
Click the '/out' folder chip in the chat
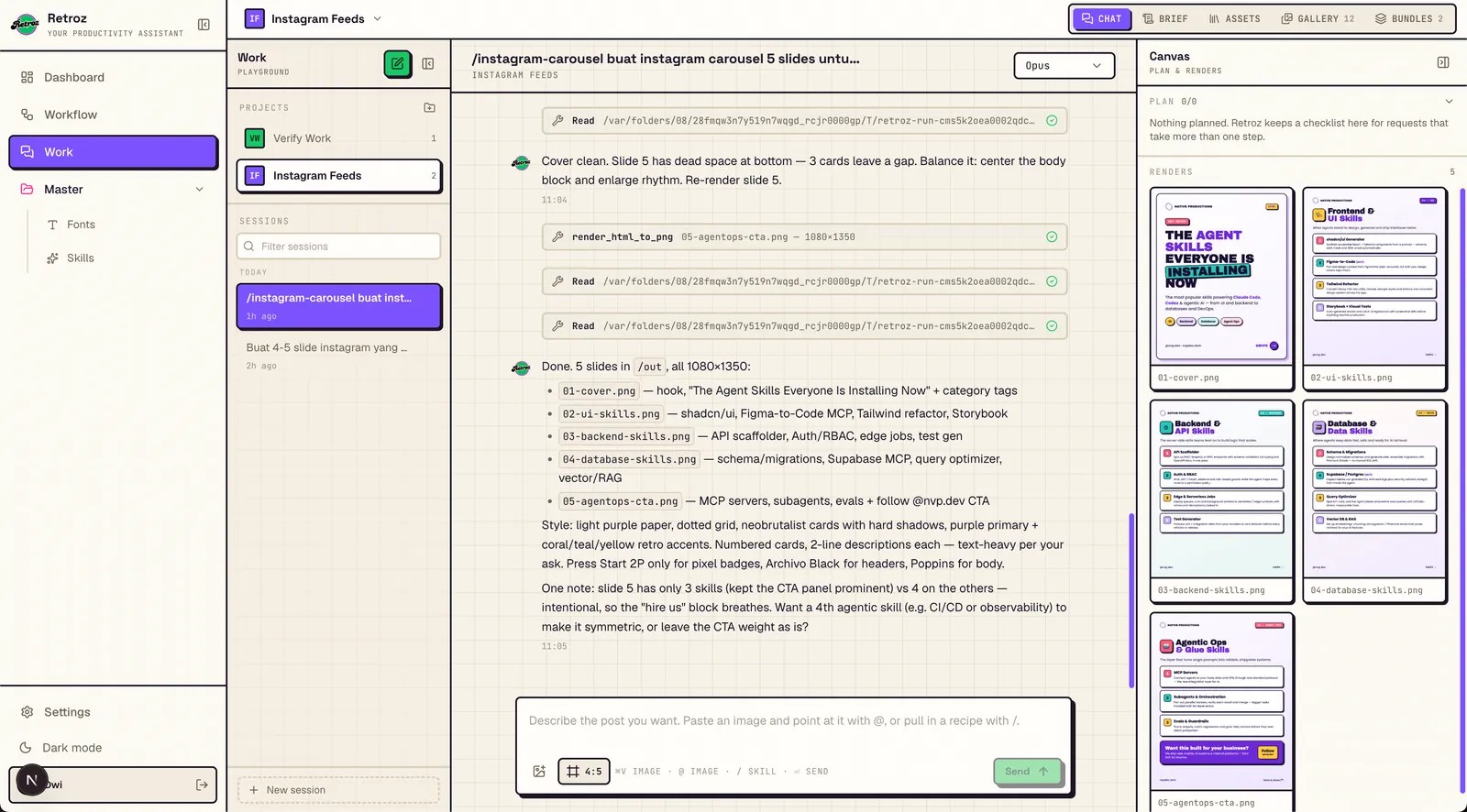(650, 368)
